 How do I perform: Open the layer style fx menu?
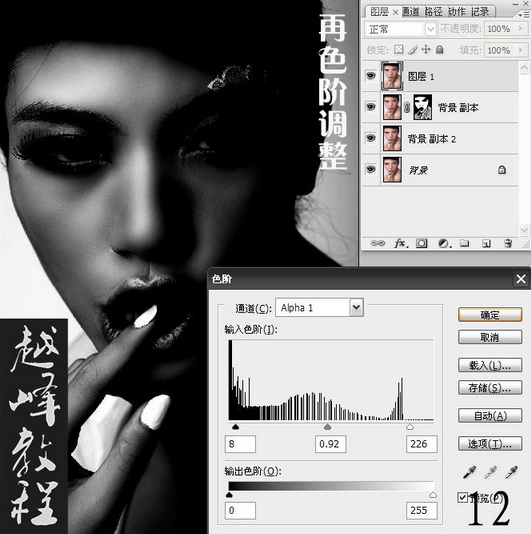[x=401, y=243]
